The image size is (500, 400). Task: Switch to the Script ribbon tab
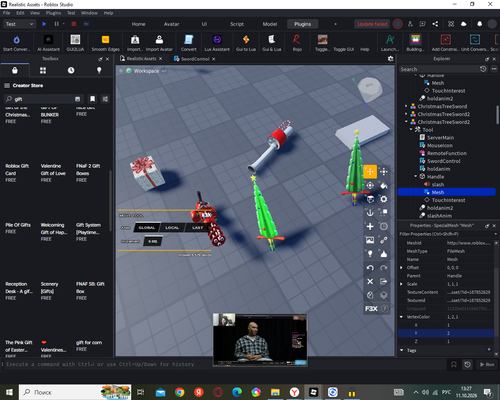237,24
